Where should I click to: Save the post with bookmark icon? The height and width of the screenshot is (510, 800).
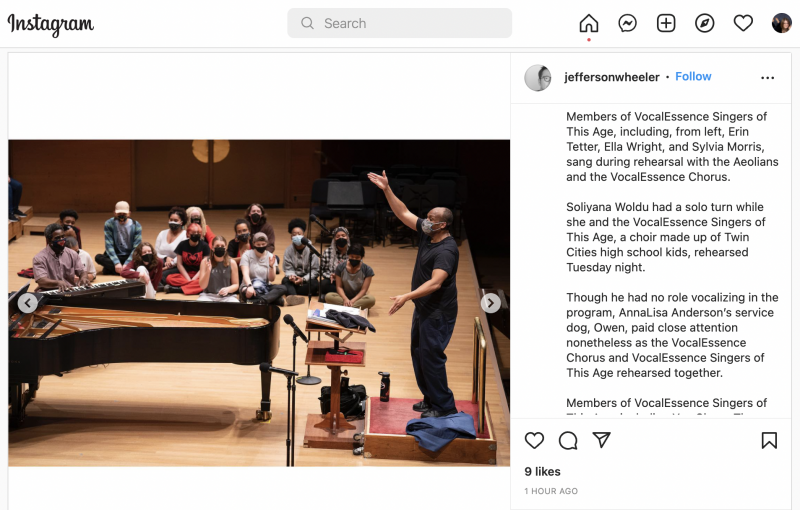point(769,440)
